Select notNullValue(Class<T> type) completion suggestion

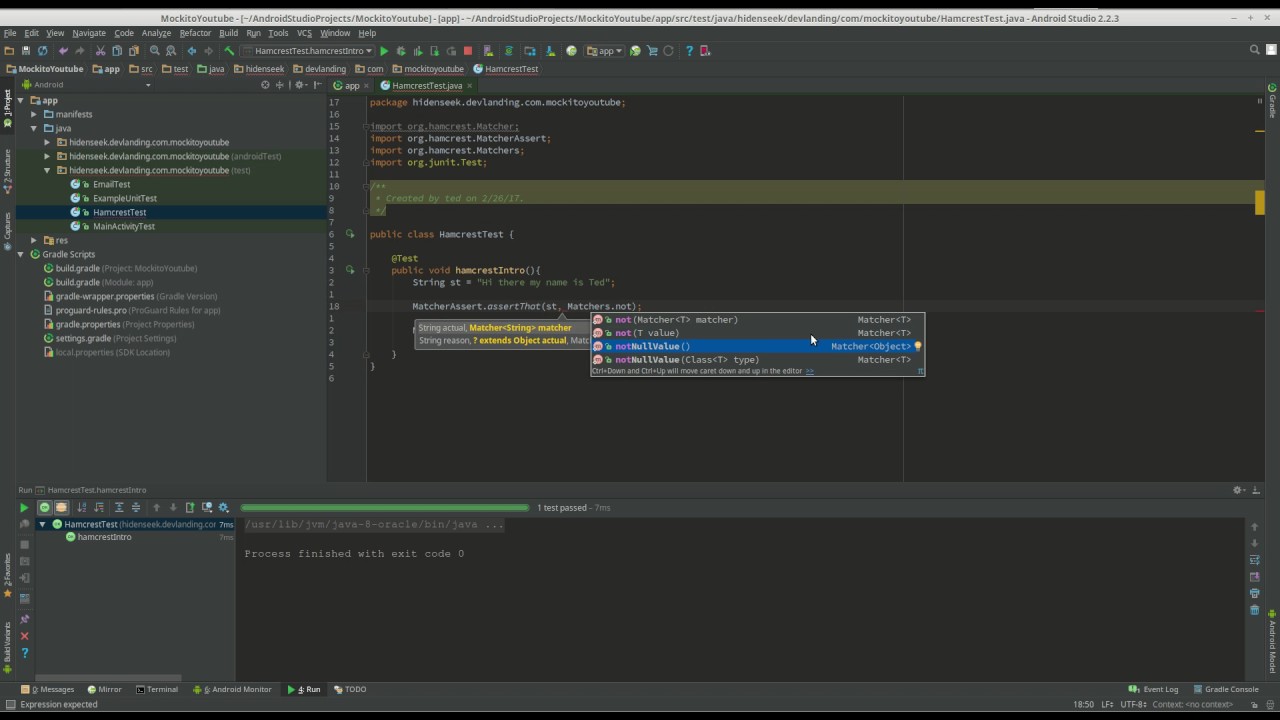click(x=686, y=360)
